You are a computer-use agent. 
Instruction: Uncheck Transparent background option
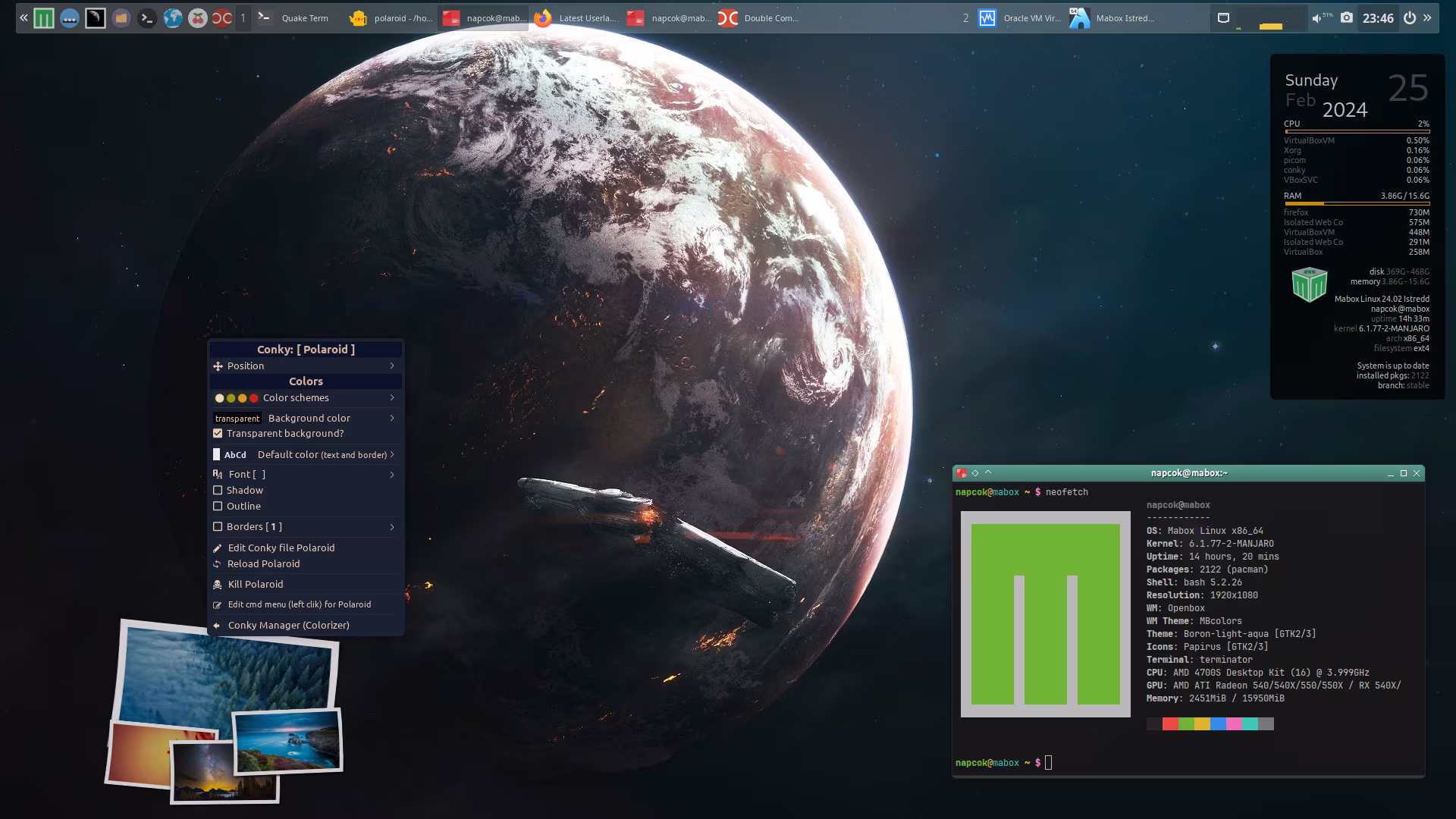(x=218, y=433)
